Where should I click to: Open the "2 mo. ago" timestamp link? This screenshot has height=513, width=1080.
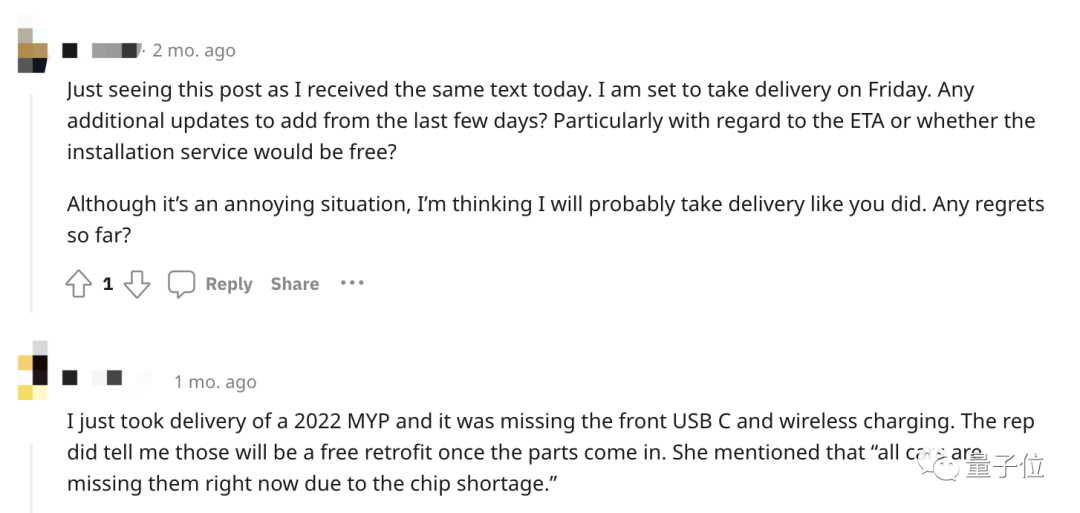coord(194,50)
